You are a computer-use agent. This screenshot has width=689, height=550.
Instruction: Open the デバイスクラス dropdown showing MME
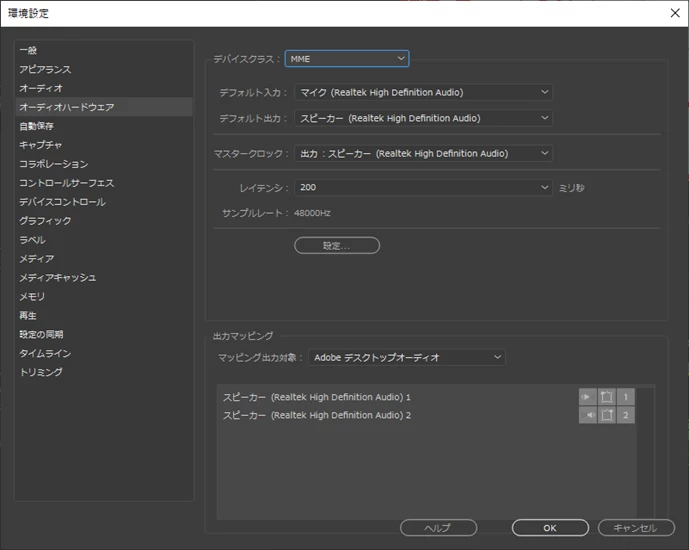(x=347, y=59)
